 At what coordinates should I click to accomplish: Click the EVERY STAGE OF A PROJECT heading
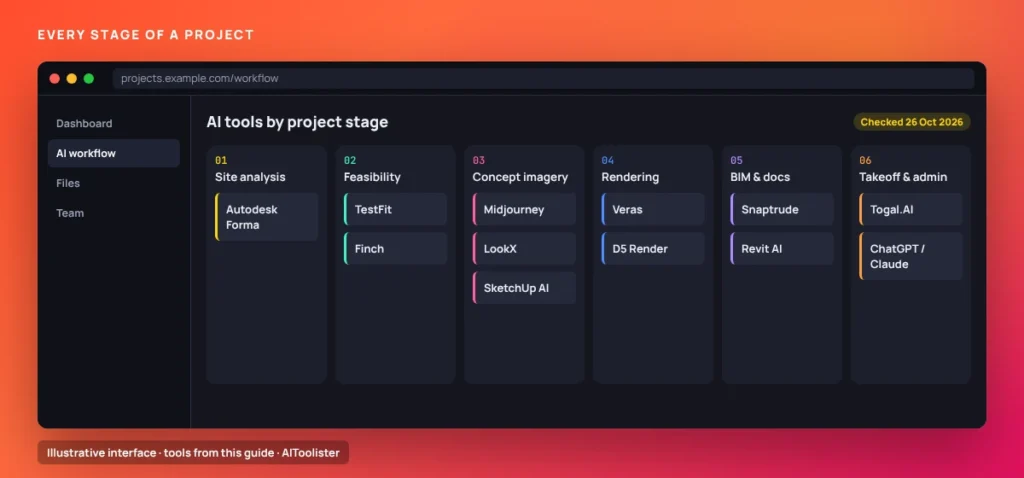coord(146,35)
